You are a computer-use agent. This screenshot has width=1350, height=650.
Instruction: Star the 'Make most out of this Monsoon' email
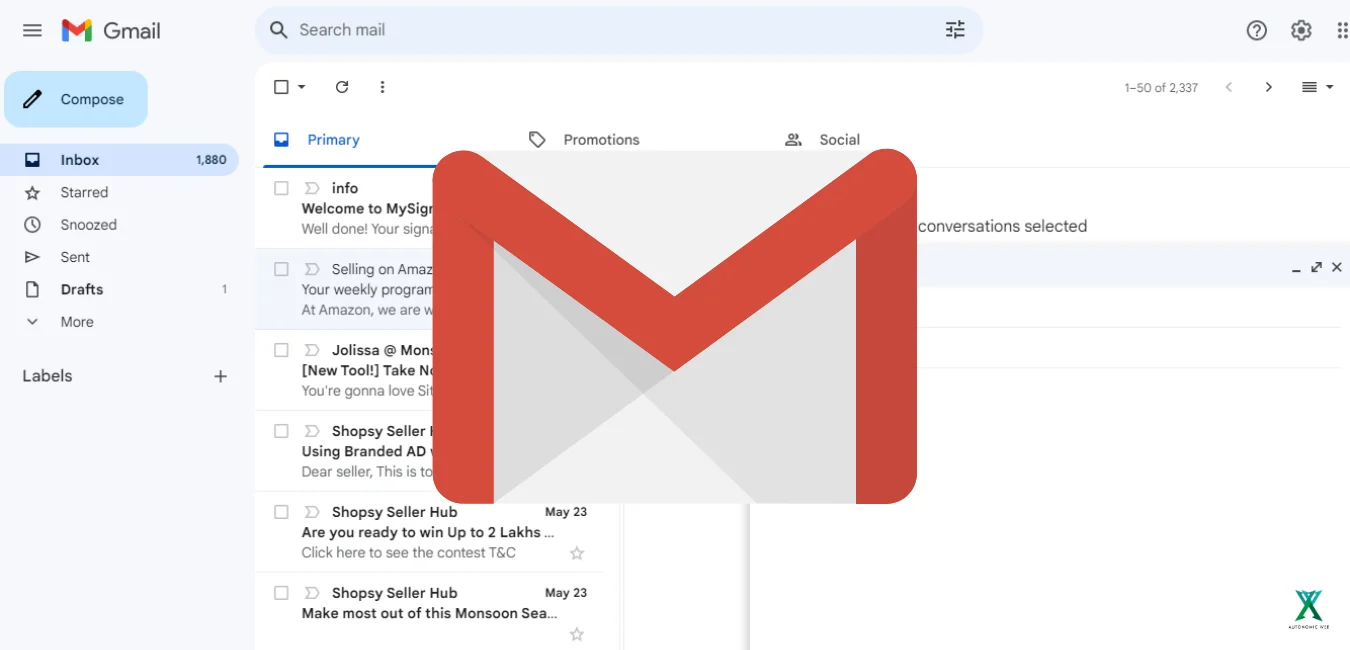(577, 634)
